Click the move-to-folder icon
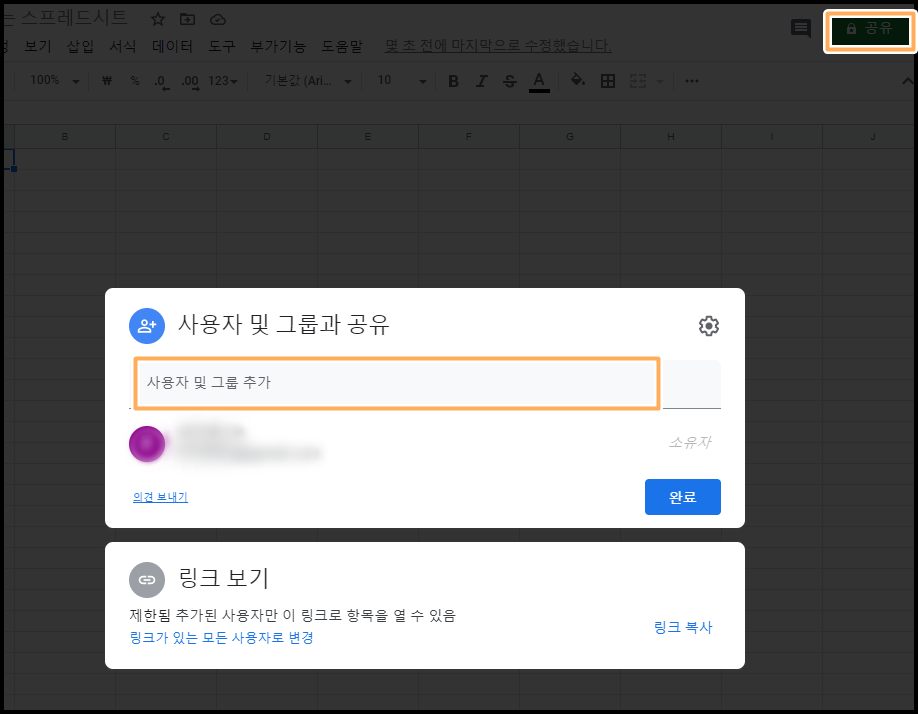 click(187, 19)
